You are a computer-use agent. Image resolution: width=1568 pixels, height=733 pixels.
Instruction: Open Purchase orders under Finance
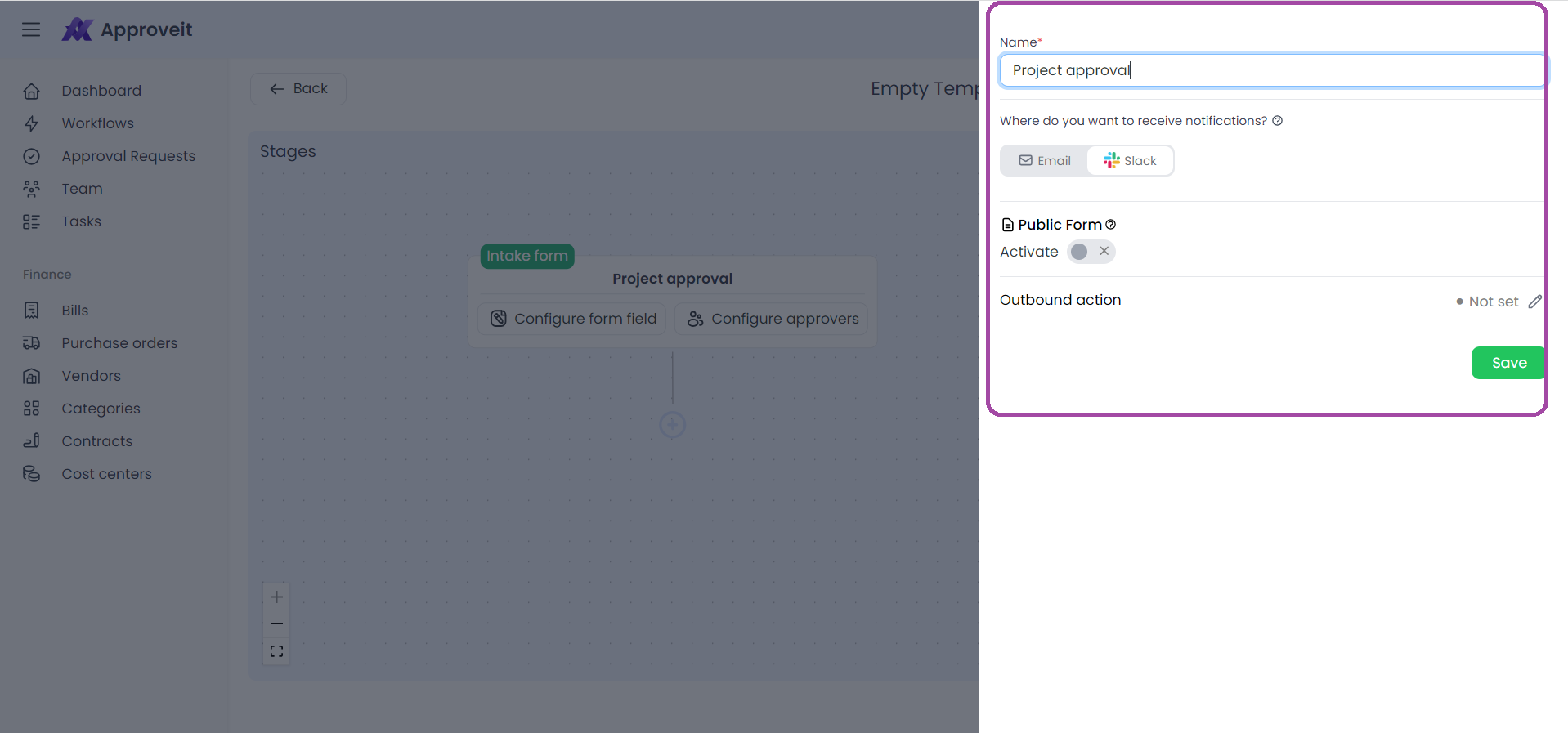click(x=119, y=343)
